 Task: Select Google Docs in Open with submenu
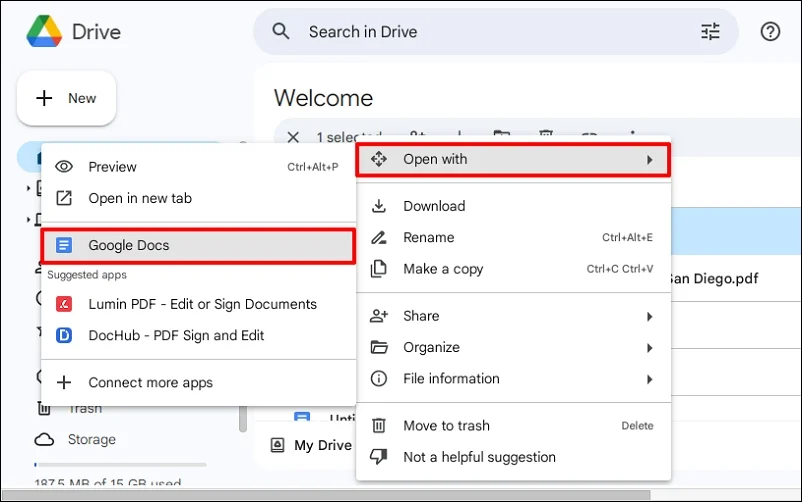point(198,246)
